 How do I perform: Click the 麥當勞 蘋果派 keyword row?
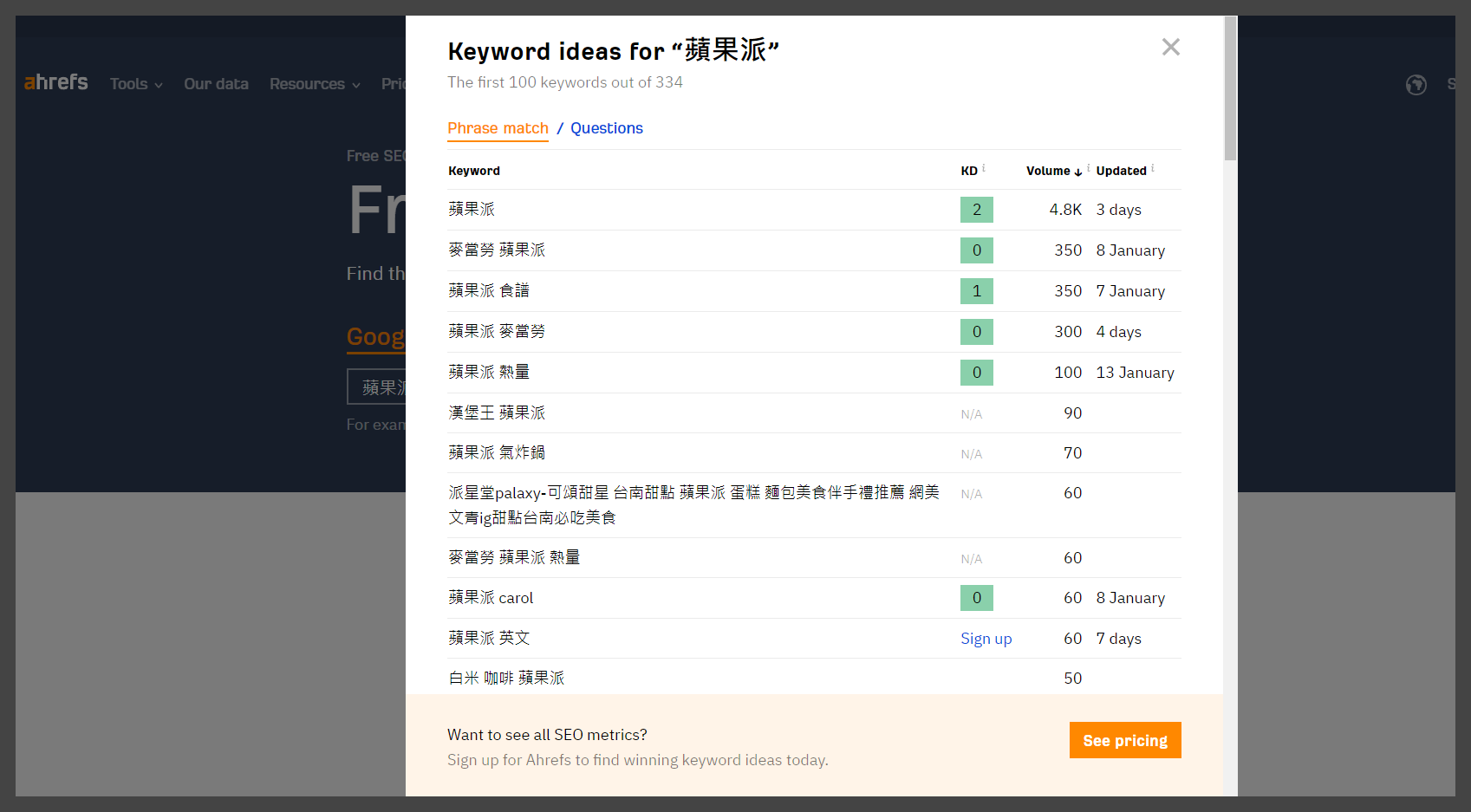tap(497, 250)
